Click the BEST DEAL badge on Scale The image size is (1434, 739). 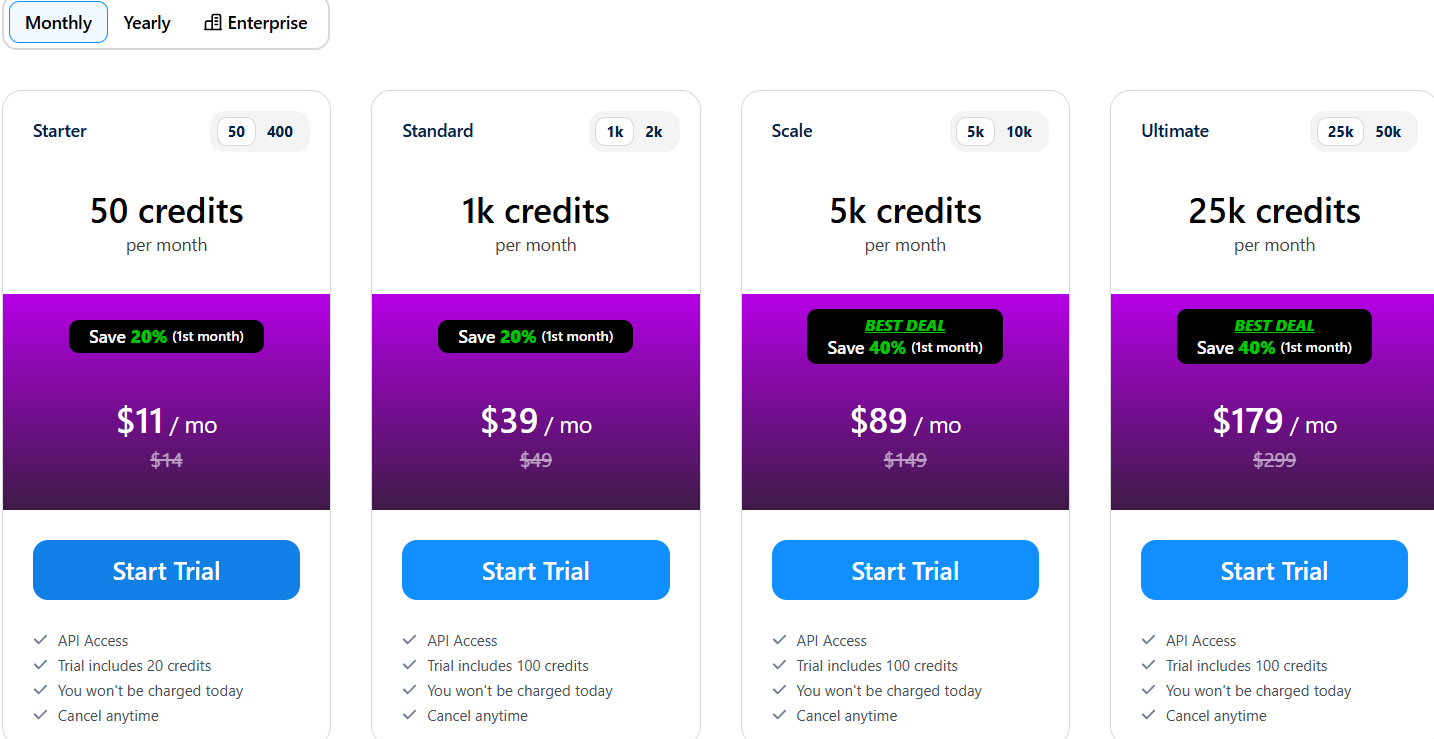click(905, 324)
